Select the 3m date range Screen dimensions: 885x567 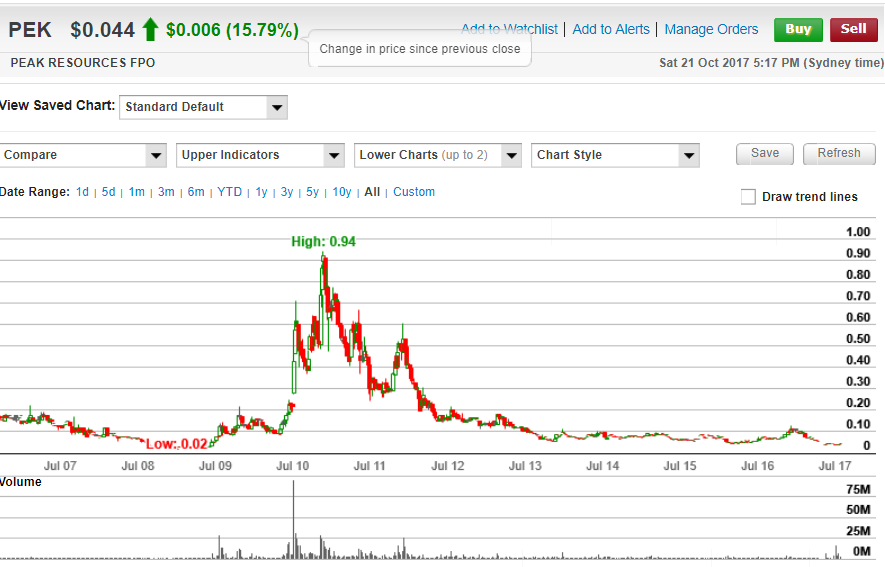(x=166, y=192)
